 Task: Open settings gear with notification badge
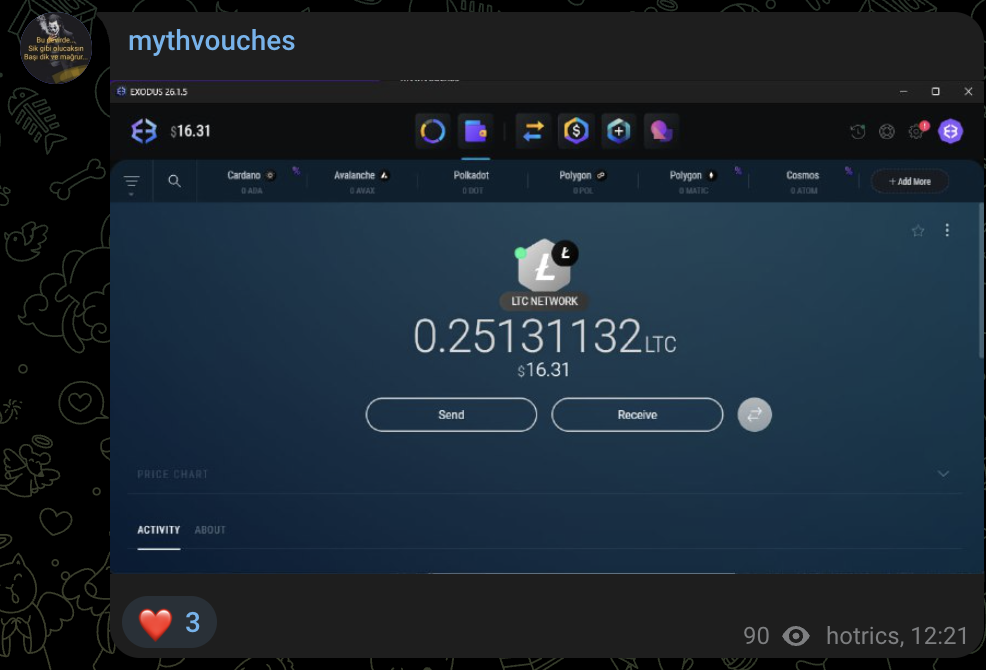click(x=916, y=131)
